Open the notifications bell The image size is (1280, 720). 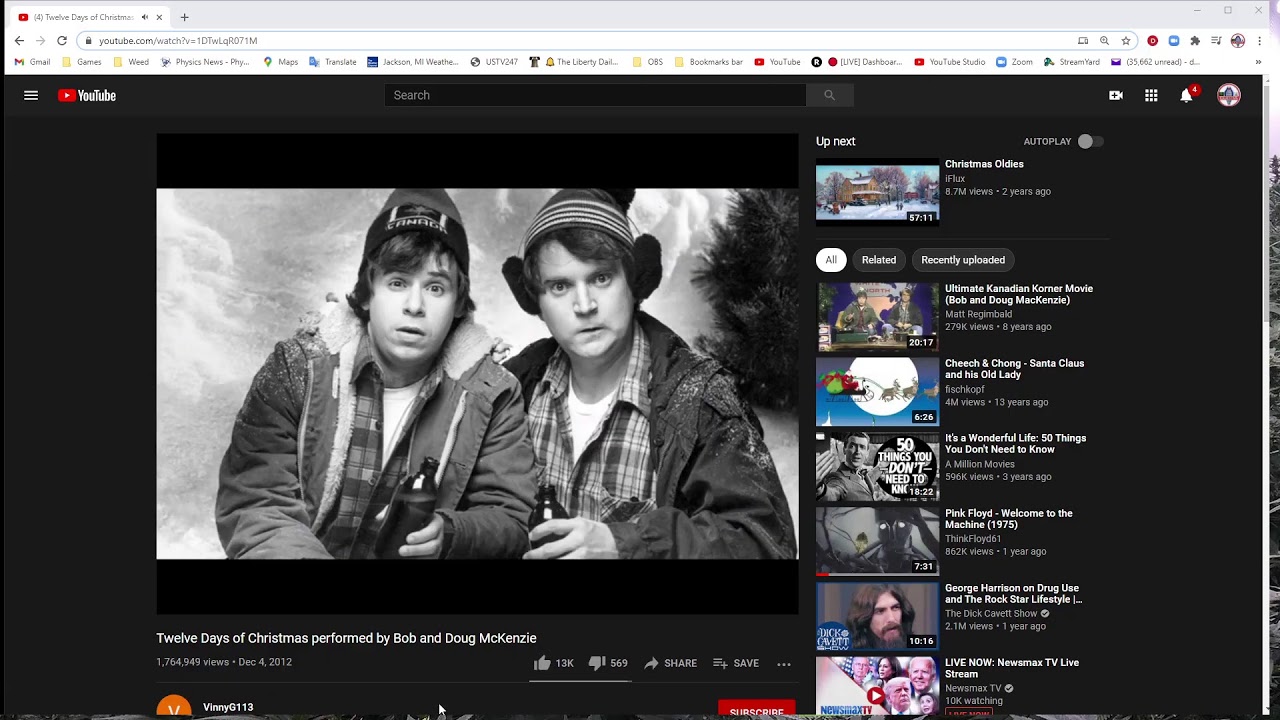tap(1187, 95)
